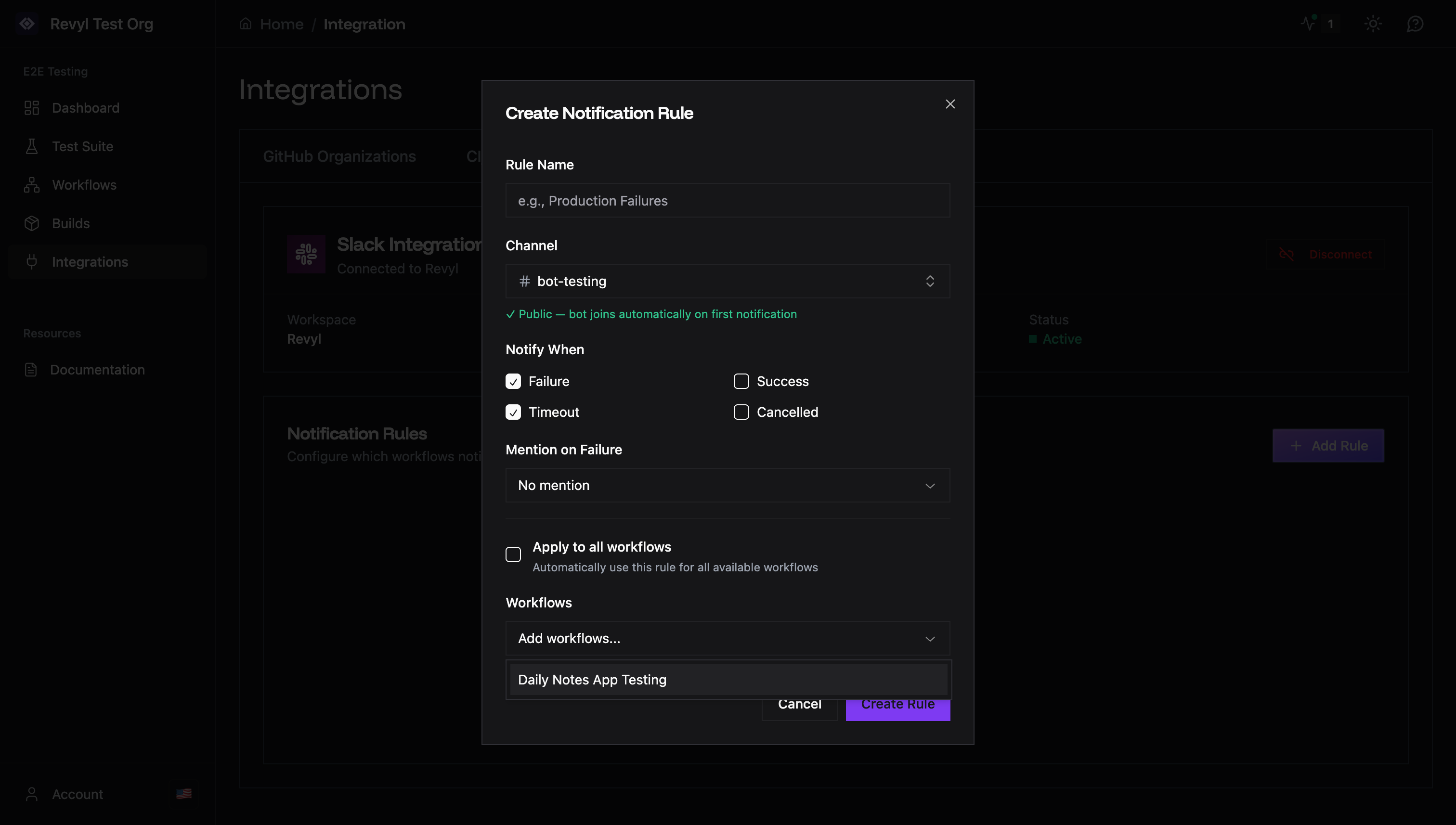Click the Slack integration logo

305,254
